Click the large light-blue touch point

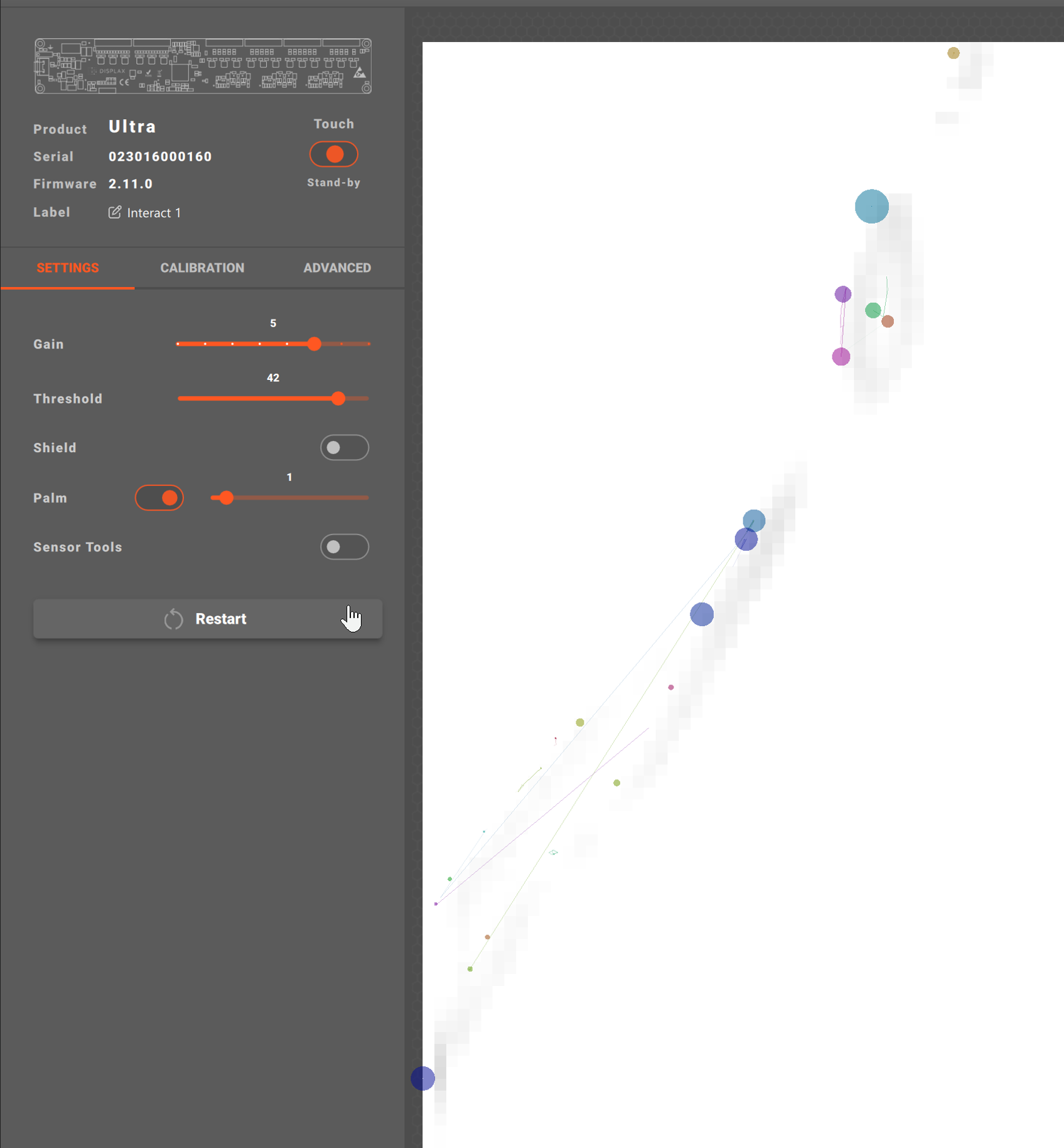click(871, 207)
